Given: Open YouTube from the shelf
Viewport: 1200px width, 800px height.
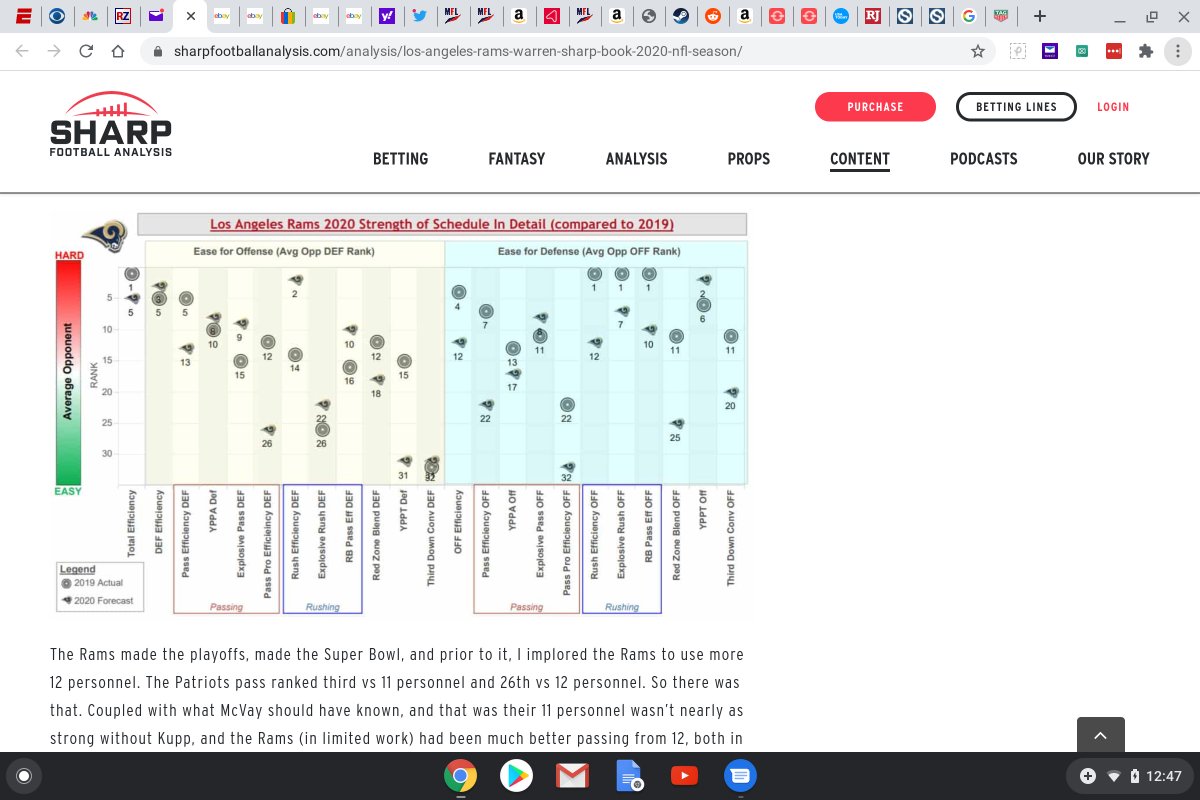Looking at the screenshot, I should tap(684, 775).
